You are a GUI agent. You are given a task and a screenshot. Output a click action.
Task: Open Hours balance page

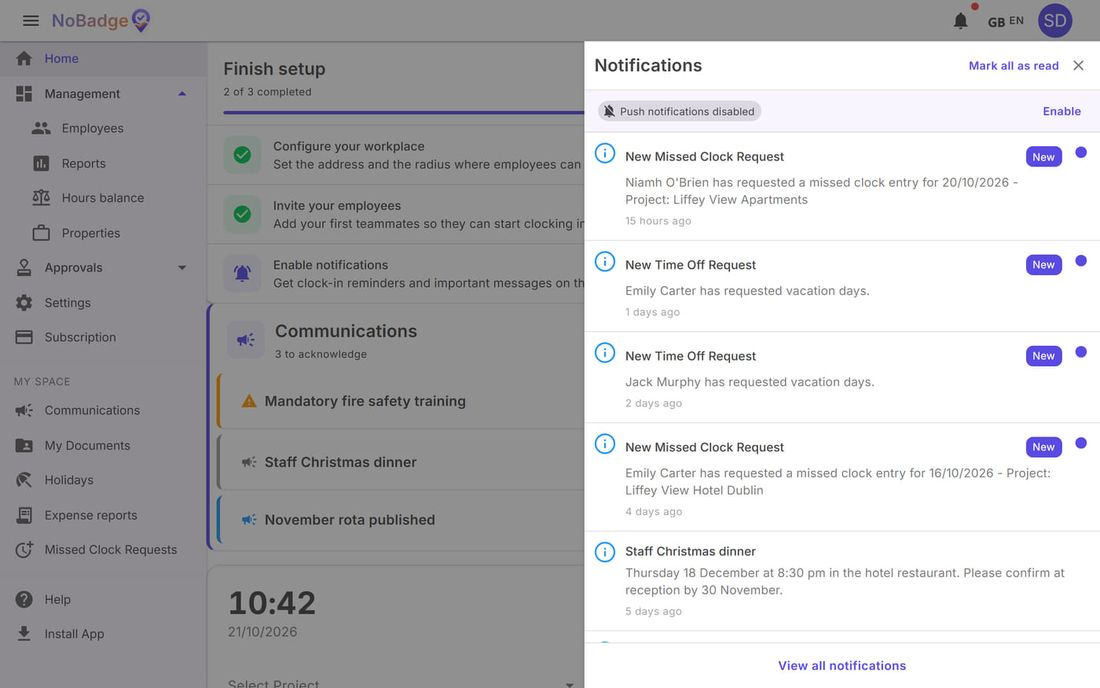(x=103, y=198)
